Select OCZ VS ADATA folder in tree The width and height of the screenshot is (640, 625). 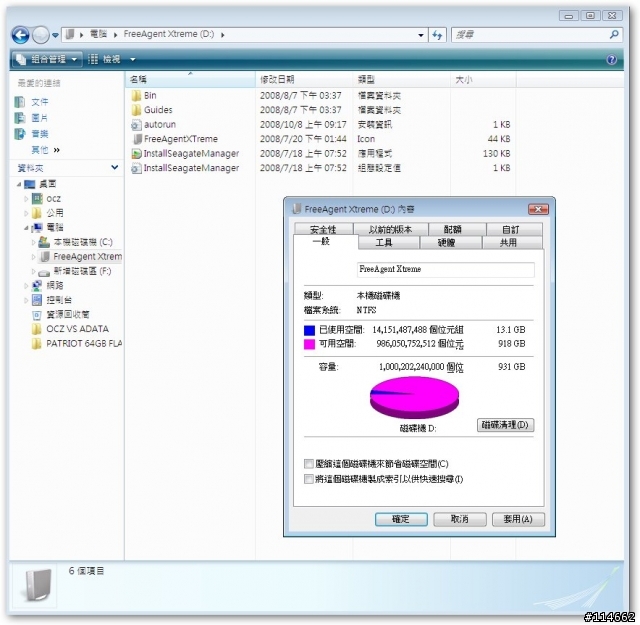pos(70,329)
